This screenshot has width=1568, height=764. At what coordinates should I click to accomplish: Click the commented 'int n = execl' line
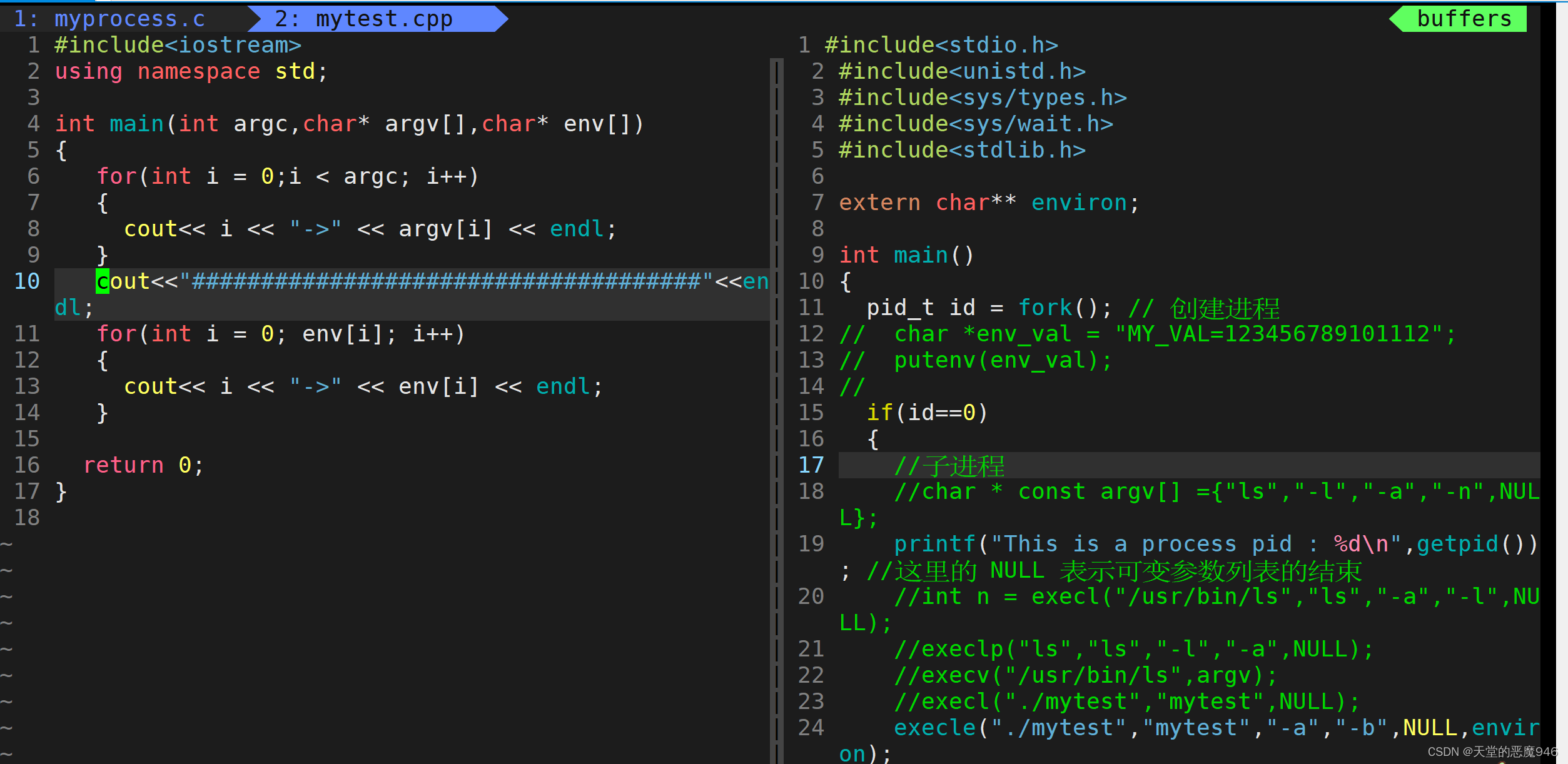coord(1189,610)
